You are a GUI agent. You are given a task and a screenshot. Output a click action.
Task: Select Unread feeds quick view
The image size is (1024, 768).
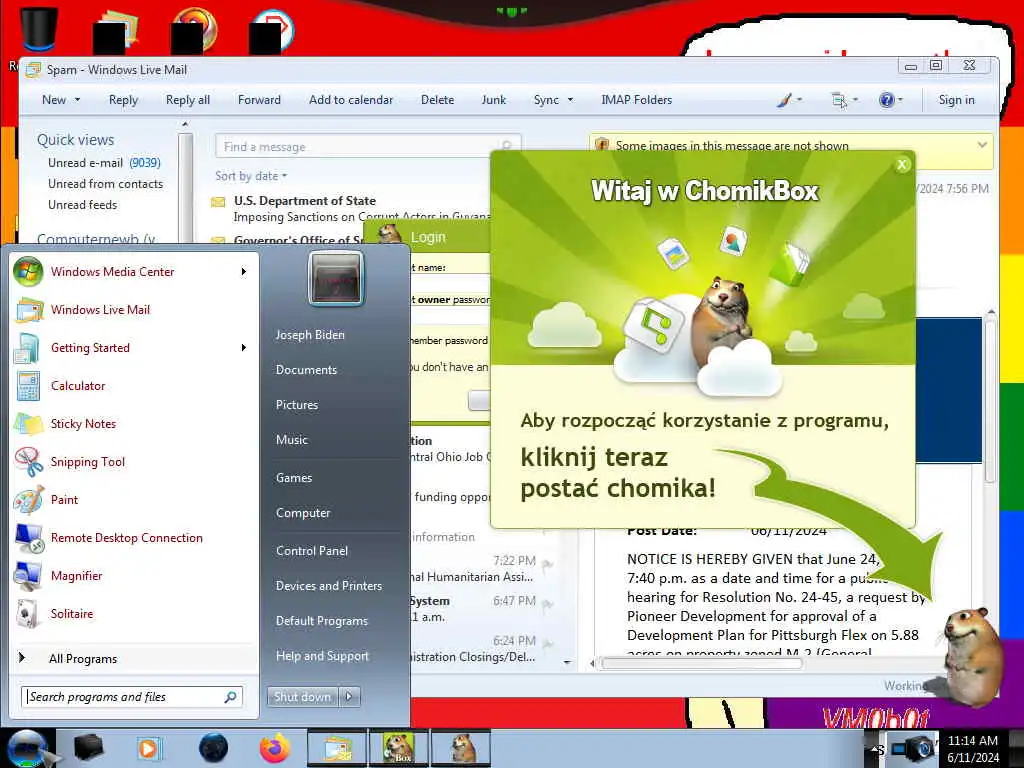pyautogui.click(x=82, y=204)
